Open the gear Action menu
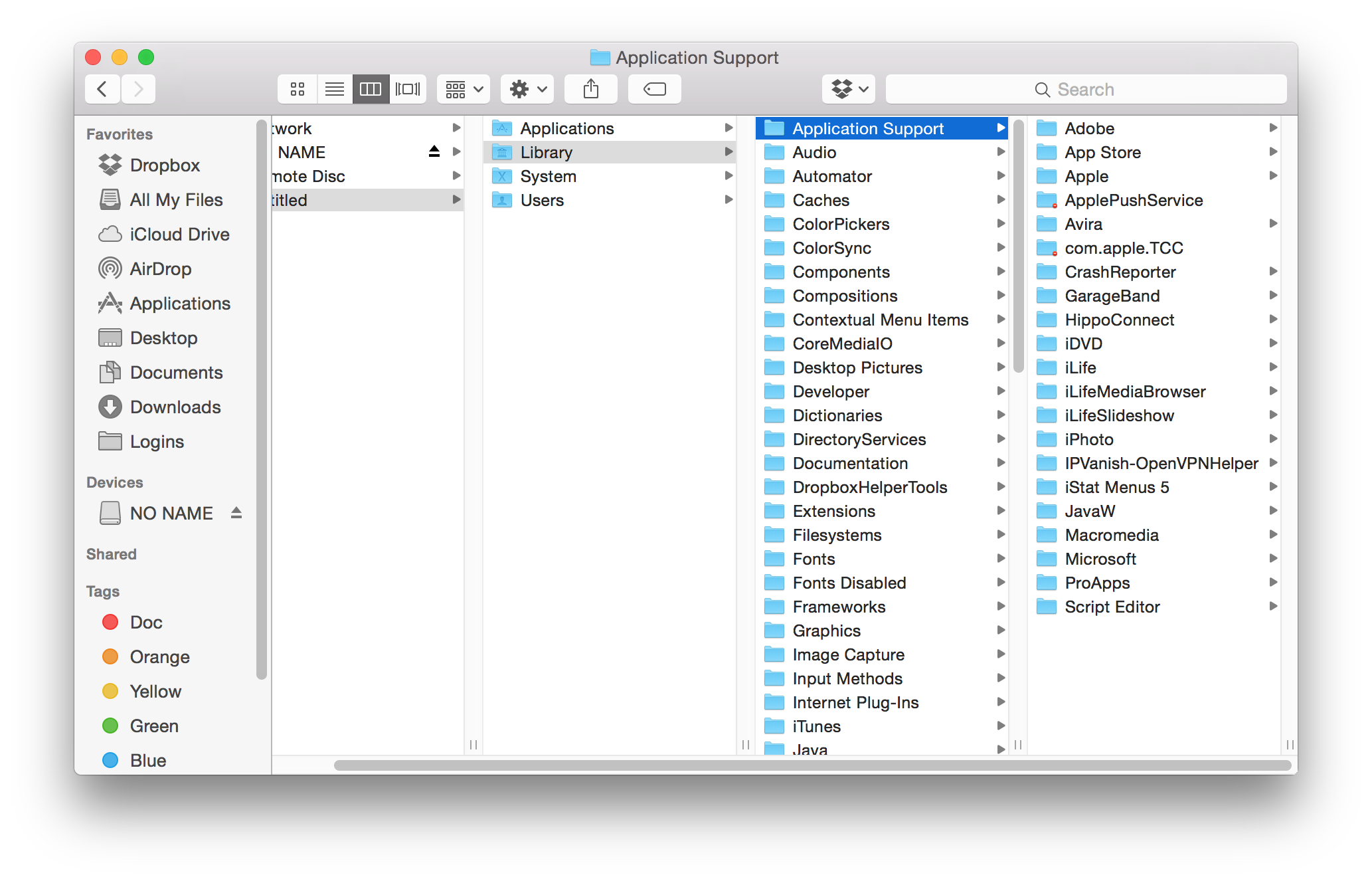The width and height of the screenshot is (1372, 881). point(527,89)
